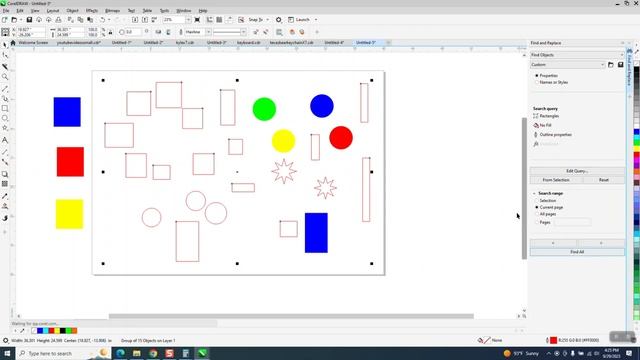Screen dimensions: 640x360
Task: Open the Custom query dropdown
Action: coord(567,64)
